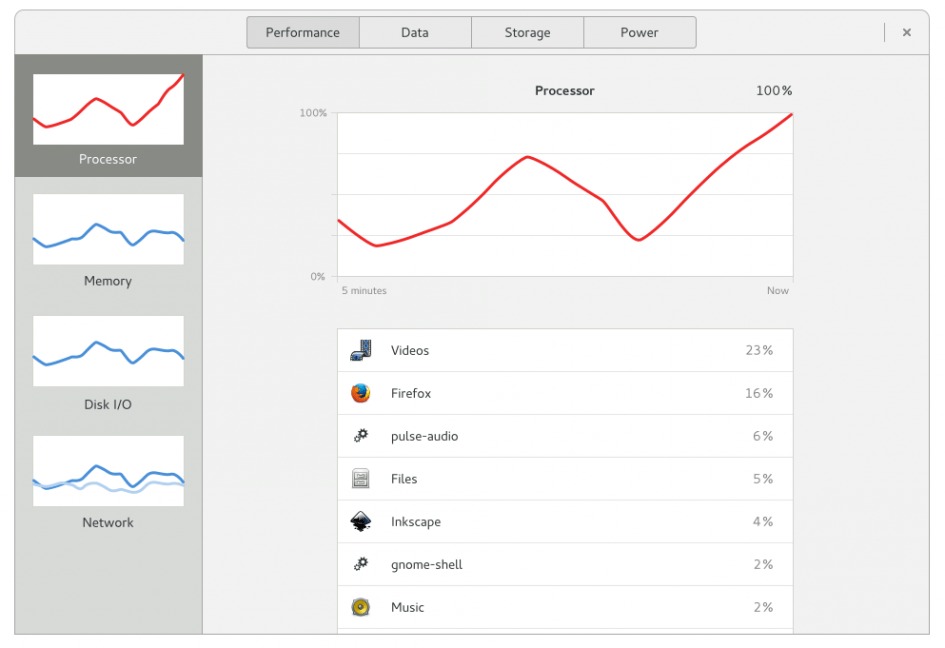Switch to the Performance tab
The image size is (945, 648).
click(x=303, y=32)
